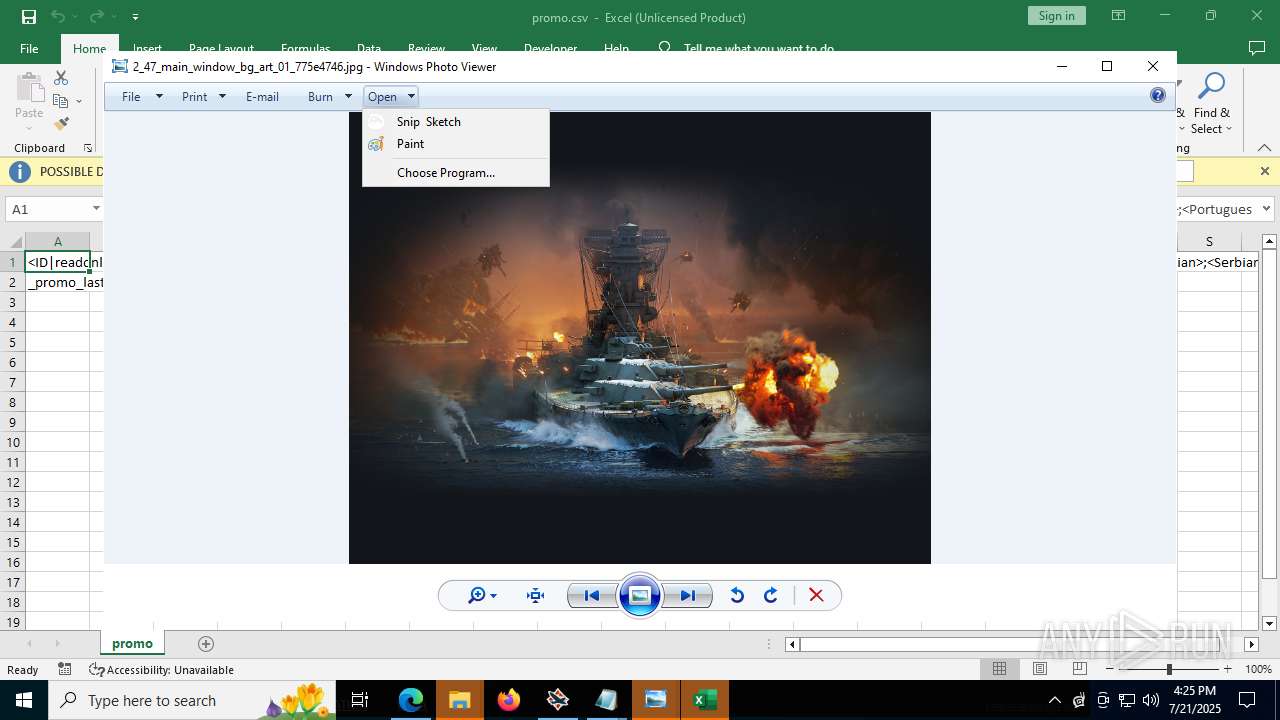The image size is (1280, 720).
Task: Click the macro recording status icon
Action: [65, 670]
